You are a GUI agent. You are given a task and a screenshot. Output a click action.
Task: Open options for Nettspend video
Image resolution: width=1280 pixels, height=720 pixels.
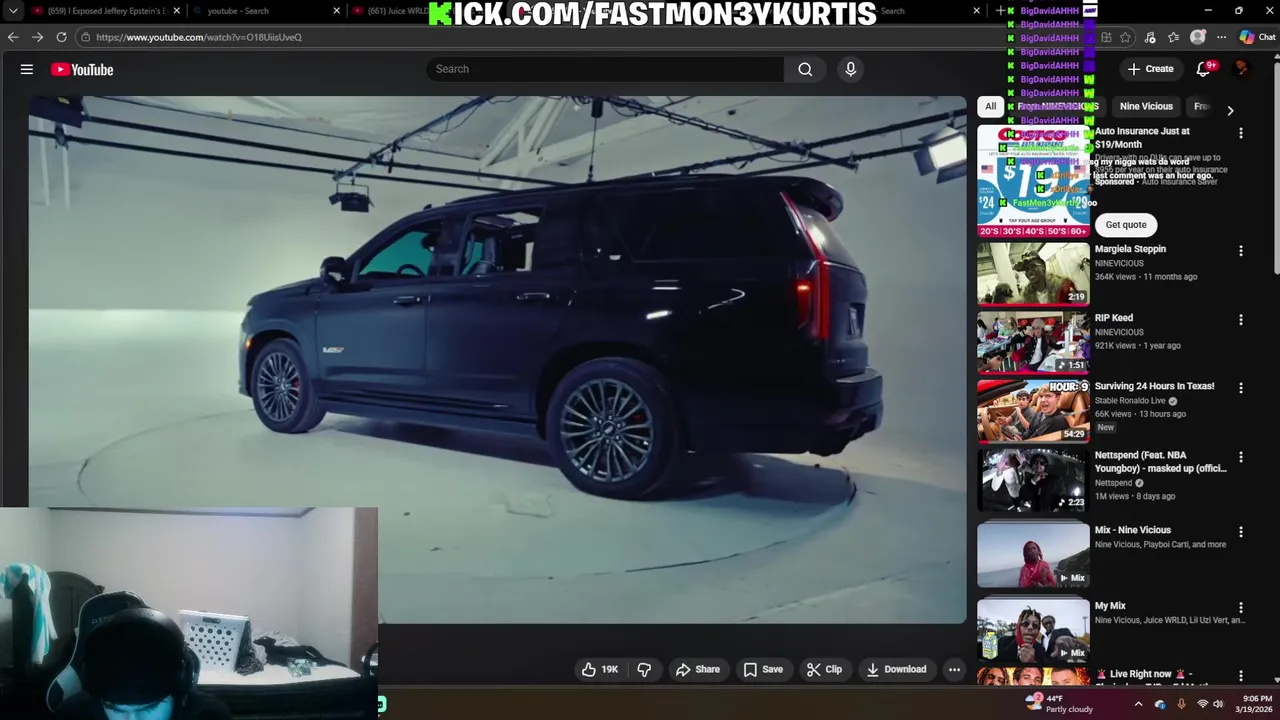point(1241,457)
